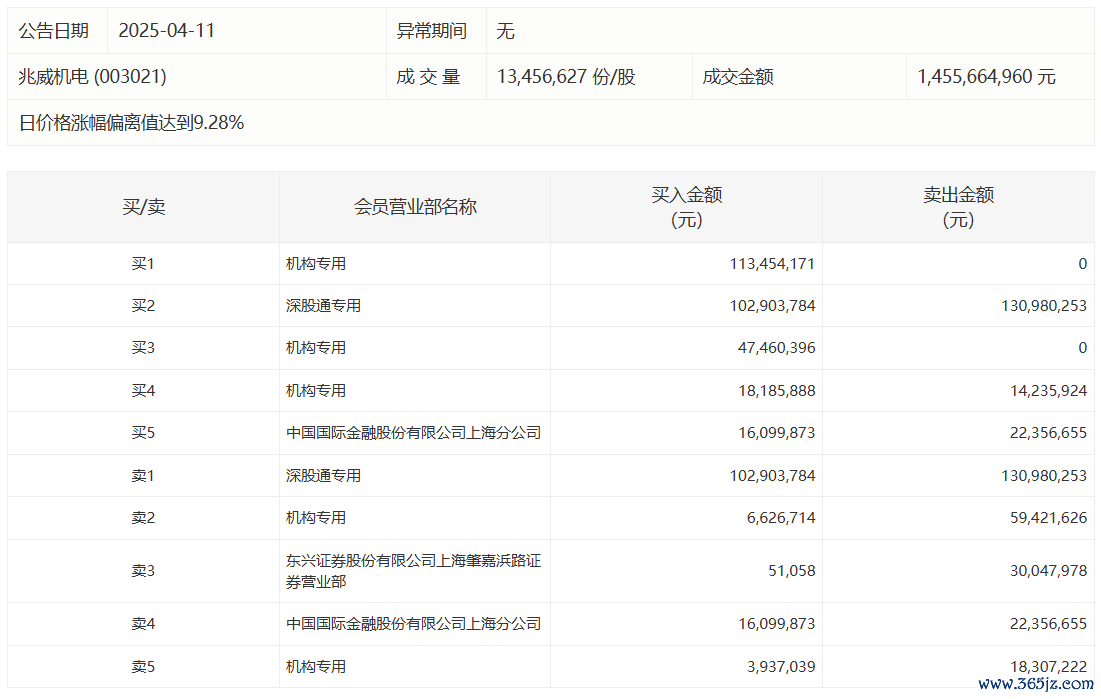Click the 买/卖 column header
1101x699 pixels.
(144, 207)
